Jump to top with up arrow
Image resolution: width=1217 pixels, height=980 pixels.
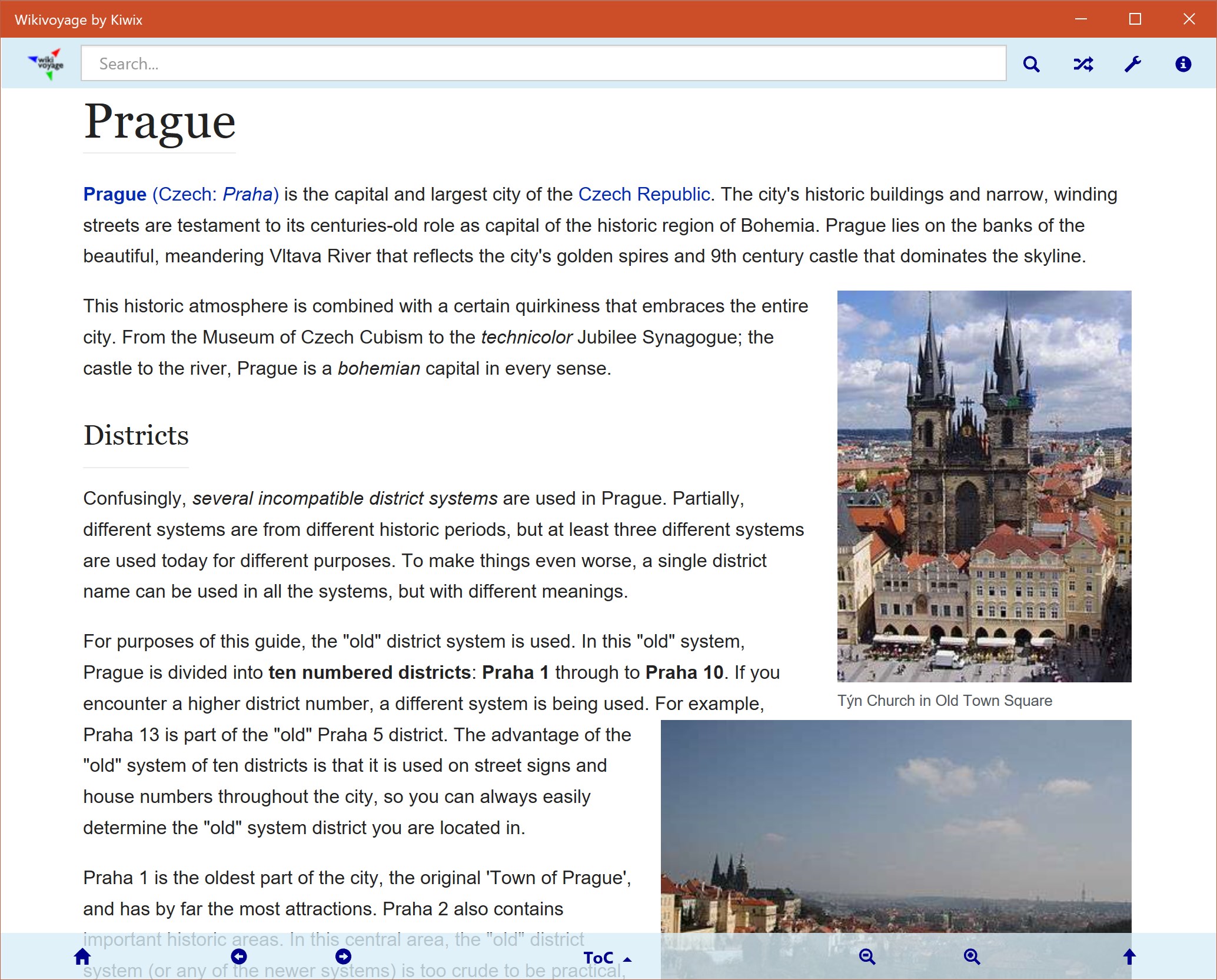pyautogui.click(x=1129, y=957)
